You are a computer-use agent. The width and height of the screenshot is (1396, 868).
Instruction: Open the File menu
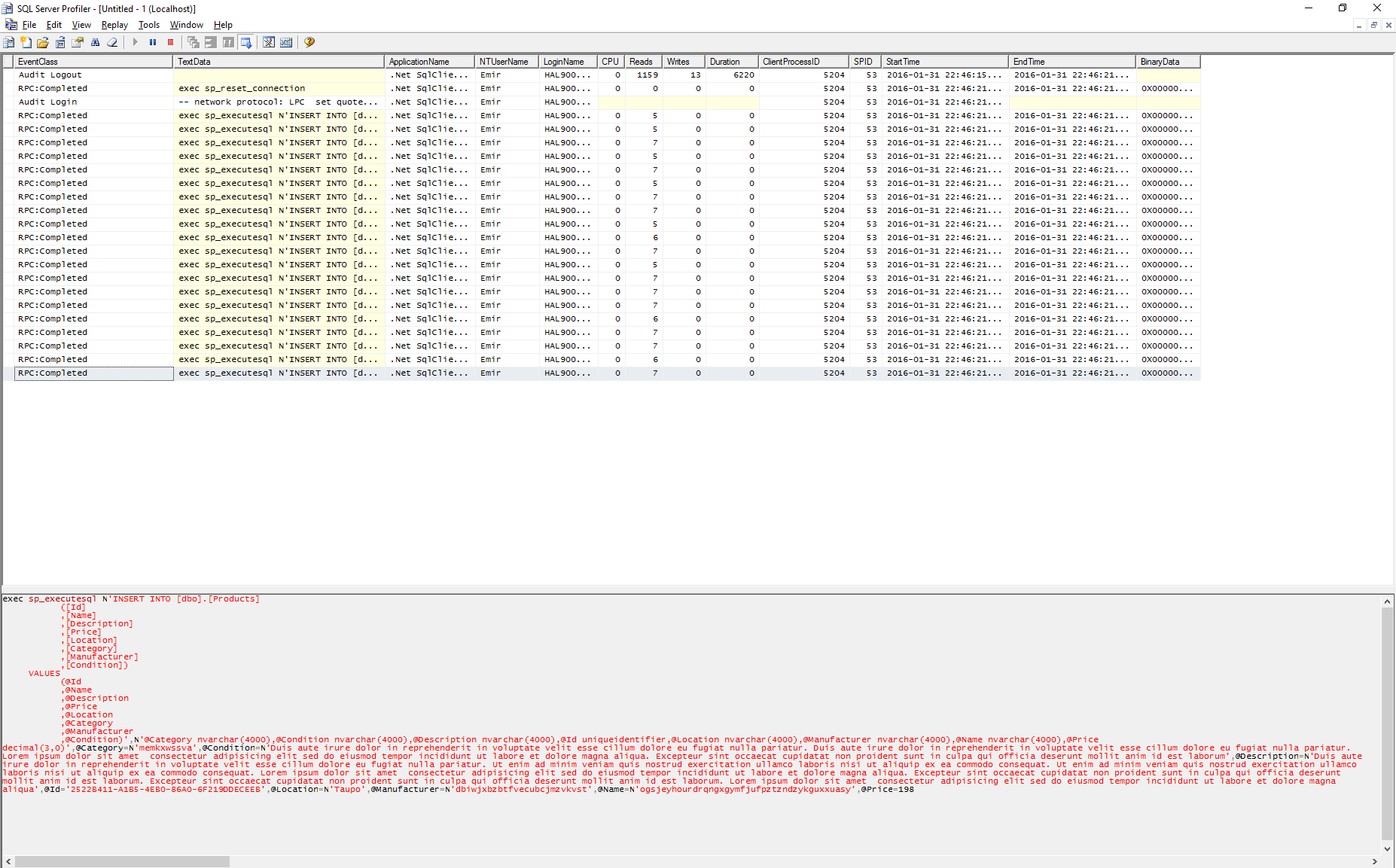click(29, 25)
